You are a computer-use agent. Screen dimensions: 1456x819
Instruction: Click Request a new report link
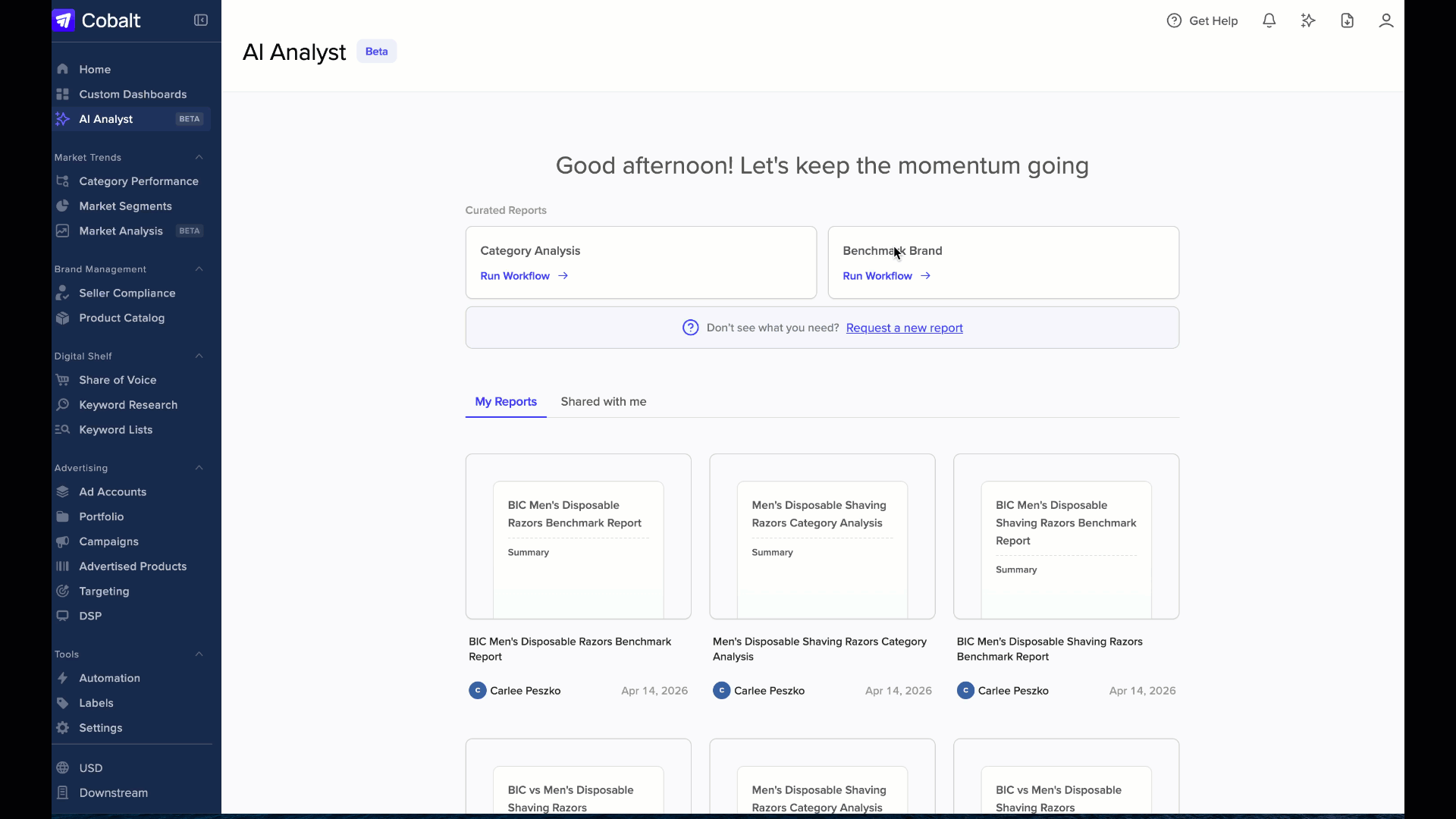click(904, 328)
